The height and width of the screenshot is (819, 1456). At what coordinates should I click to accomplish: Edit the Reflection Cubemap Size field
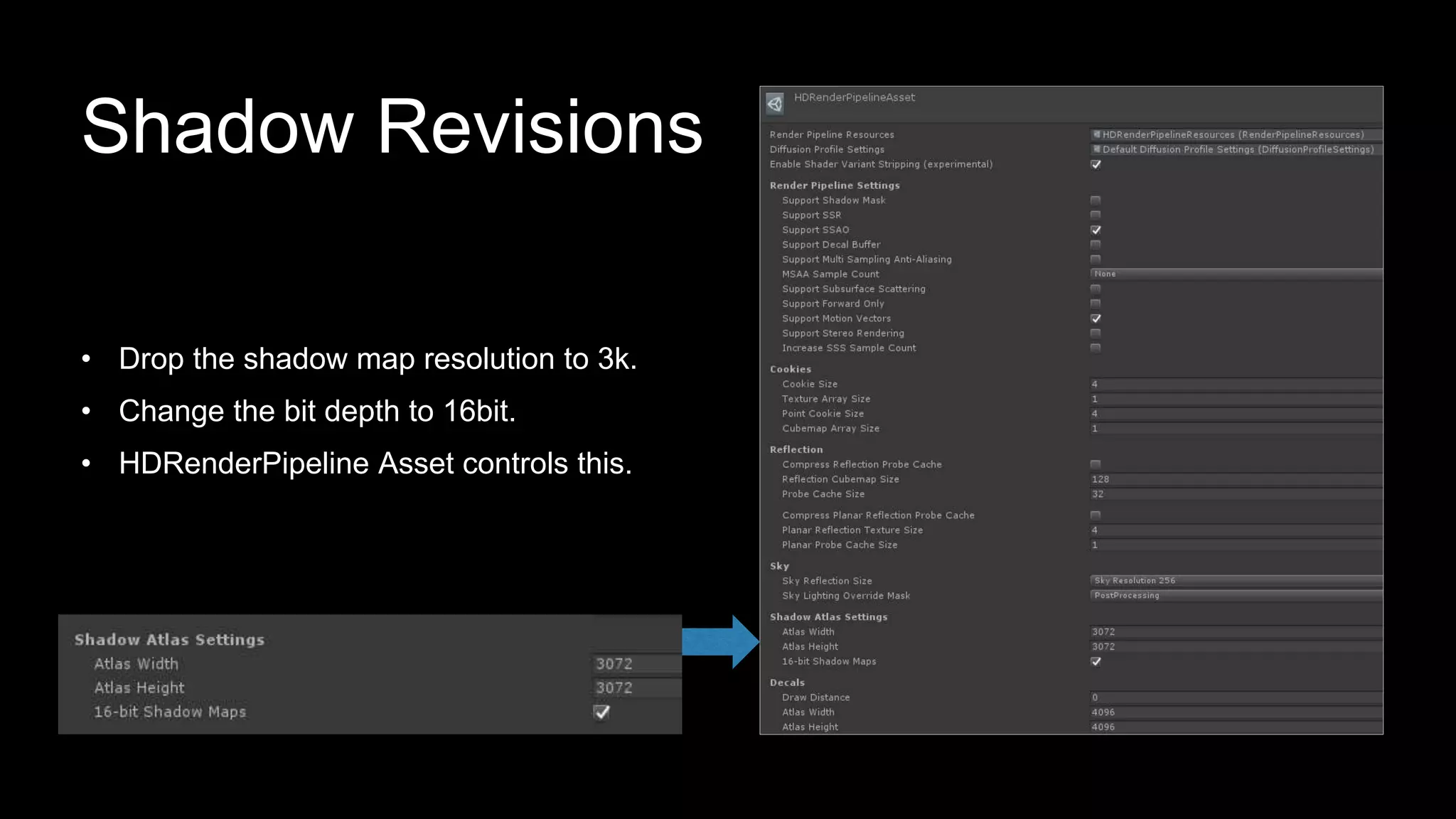coord(1236,479)
